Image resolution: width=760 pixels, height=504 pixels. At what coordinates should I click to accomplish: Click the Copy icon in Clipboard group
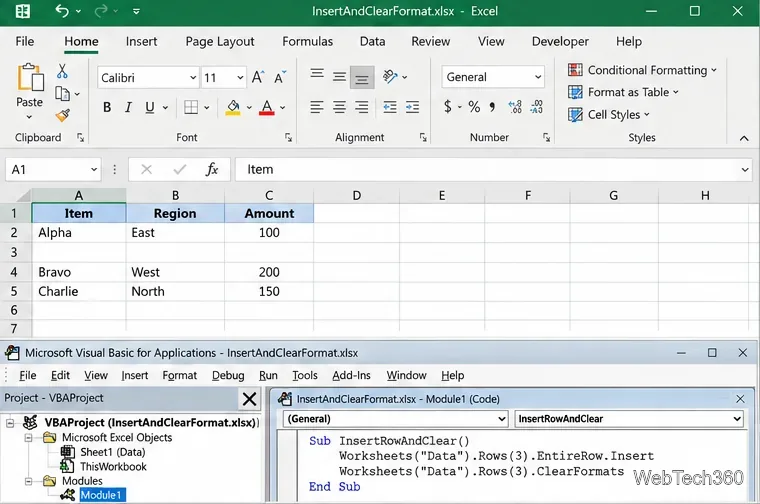click(x=62, y=94)
